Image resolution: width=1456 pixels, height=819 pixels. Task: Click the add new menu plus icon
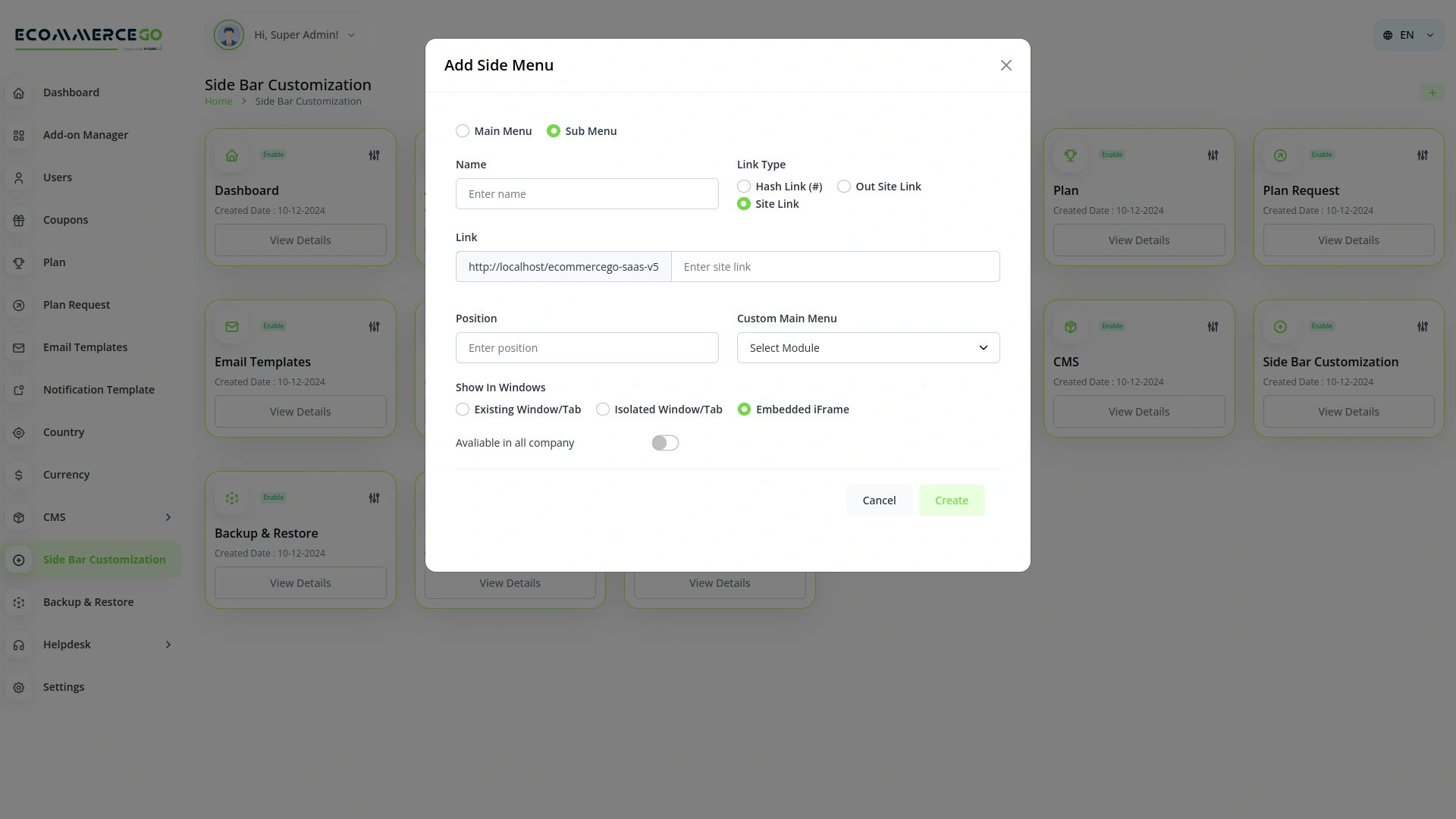pyautogui.click(x=1432, y=93)
